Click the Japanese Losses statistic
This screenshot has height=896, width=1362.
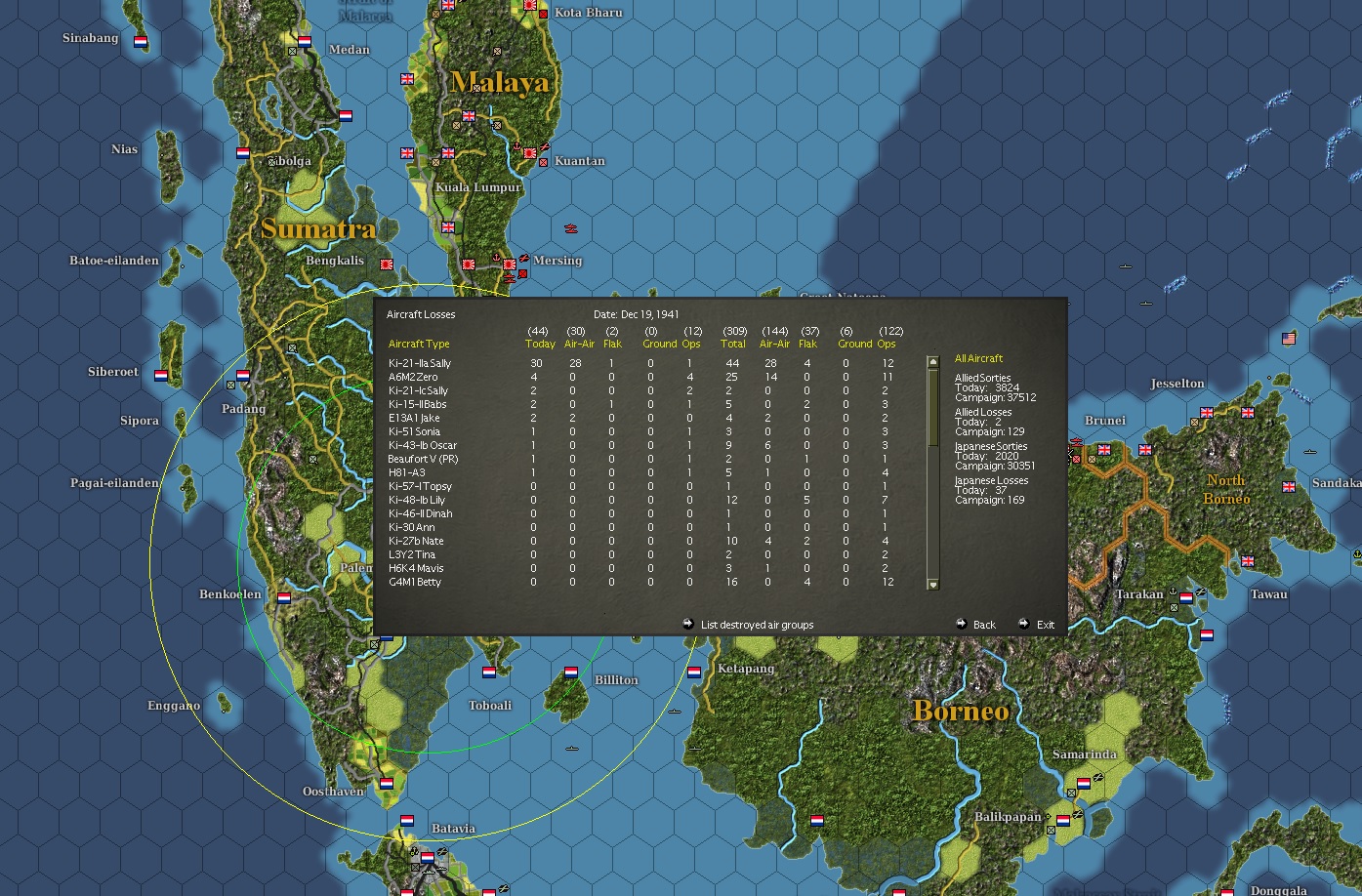[x=990, y=490]
